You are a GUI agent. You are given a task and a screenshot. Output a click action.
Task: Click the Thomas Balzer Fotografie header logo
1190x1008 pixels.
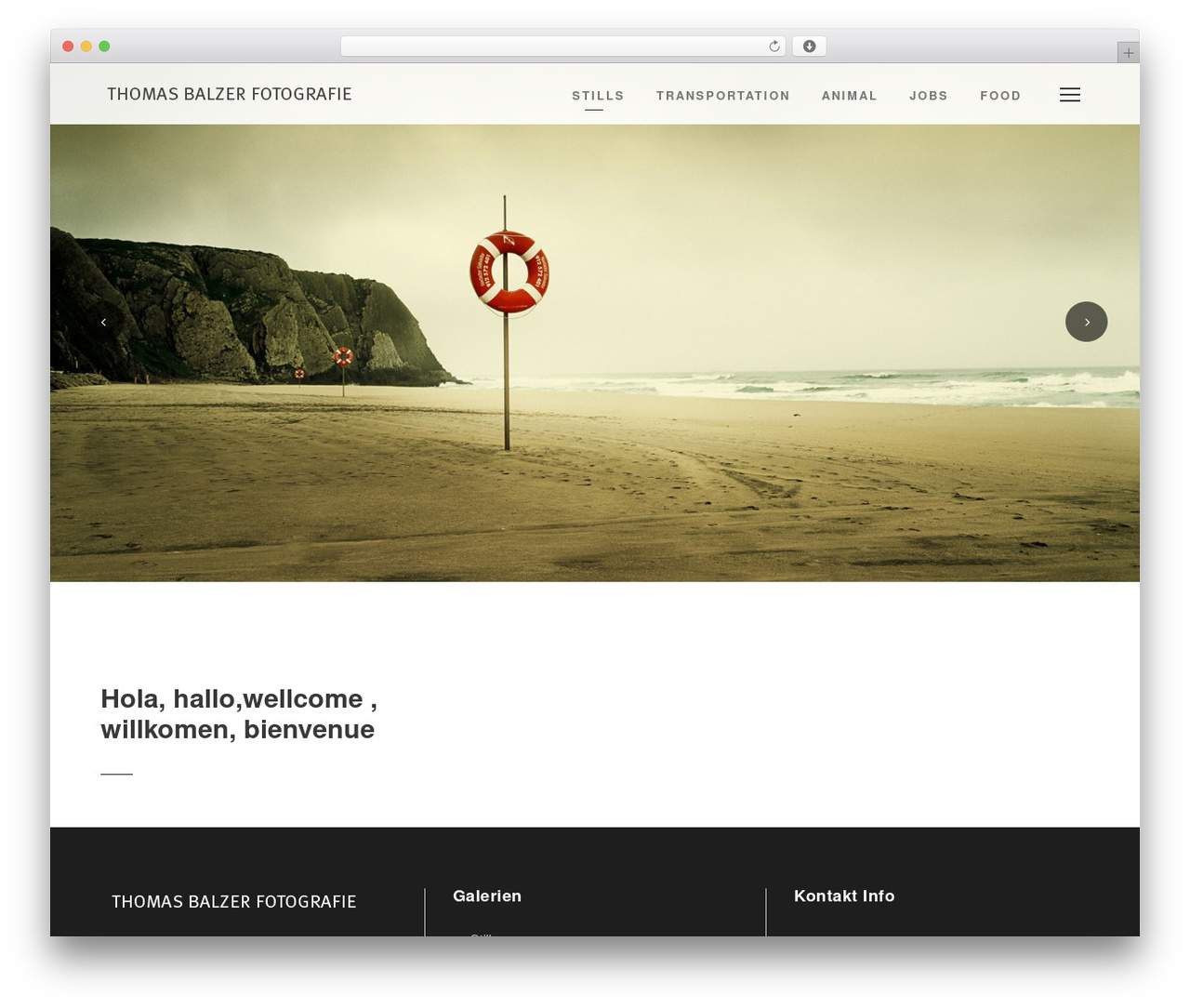coord(230,94)
